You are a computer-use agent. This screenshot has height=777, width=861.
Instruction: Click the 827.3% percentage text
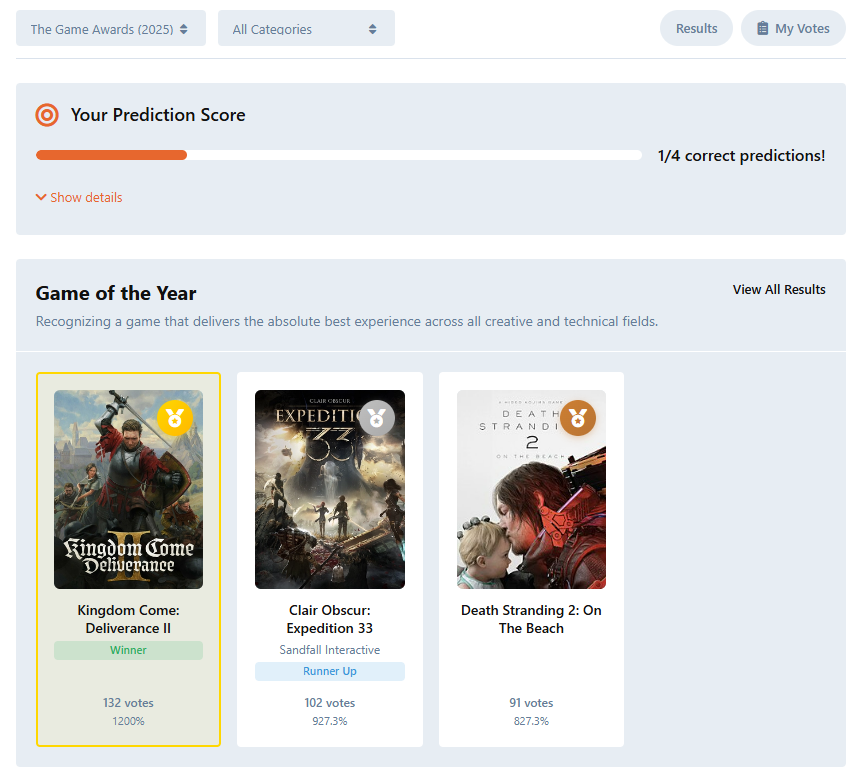[x=532, y=721]
